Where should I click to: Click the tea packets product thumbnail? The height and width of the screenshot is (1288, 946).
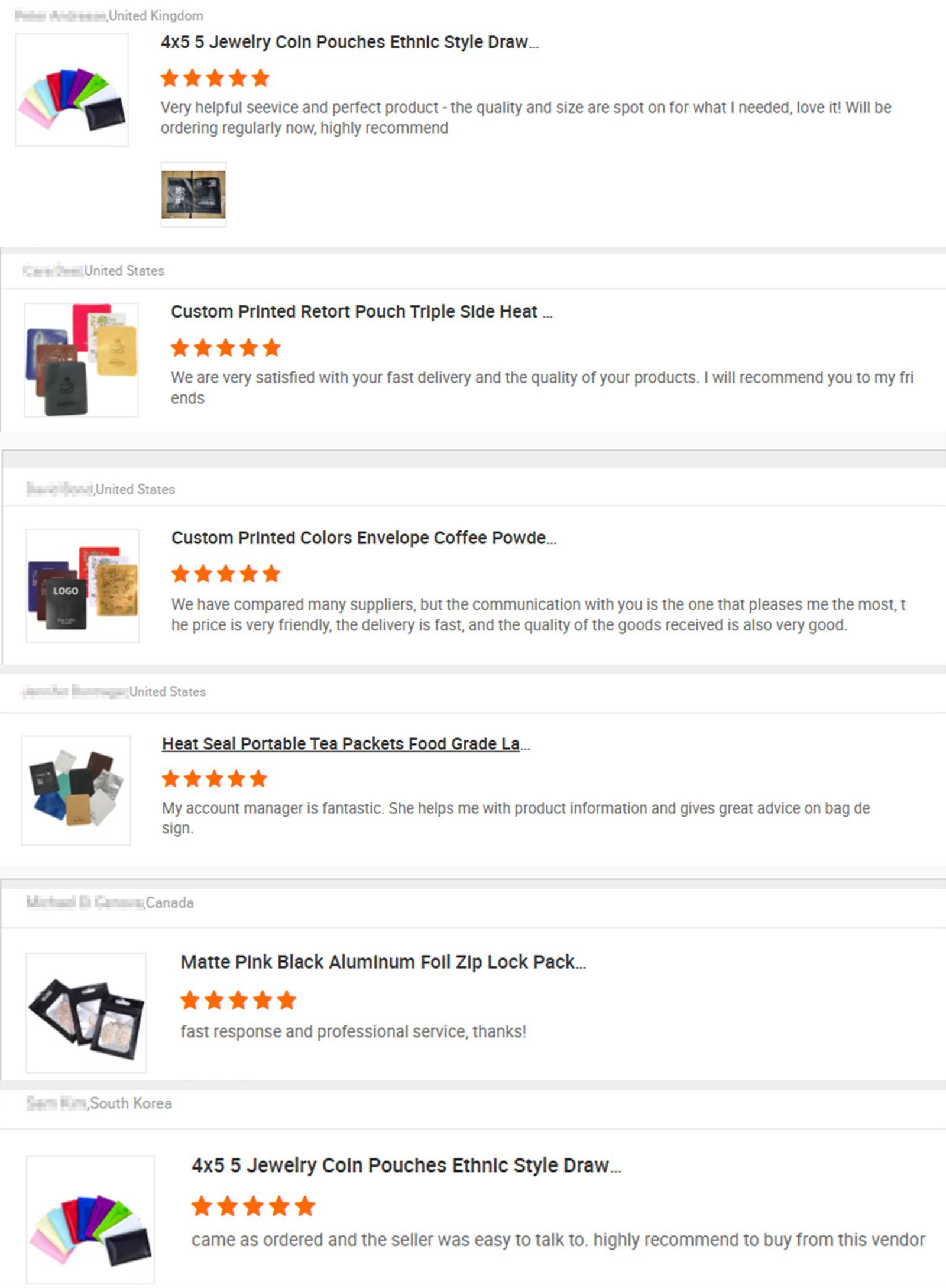click(x=76, y=790)
